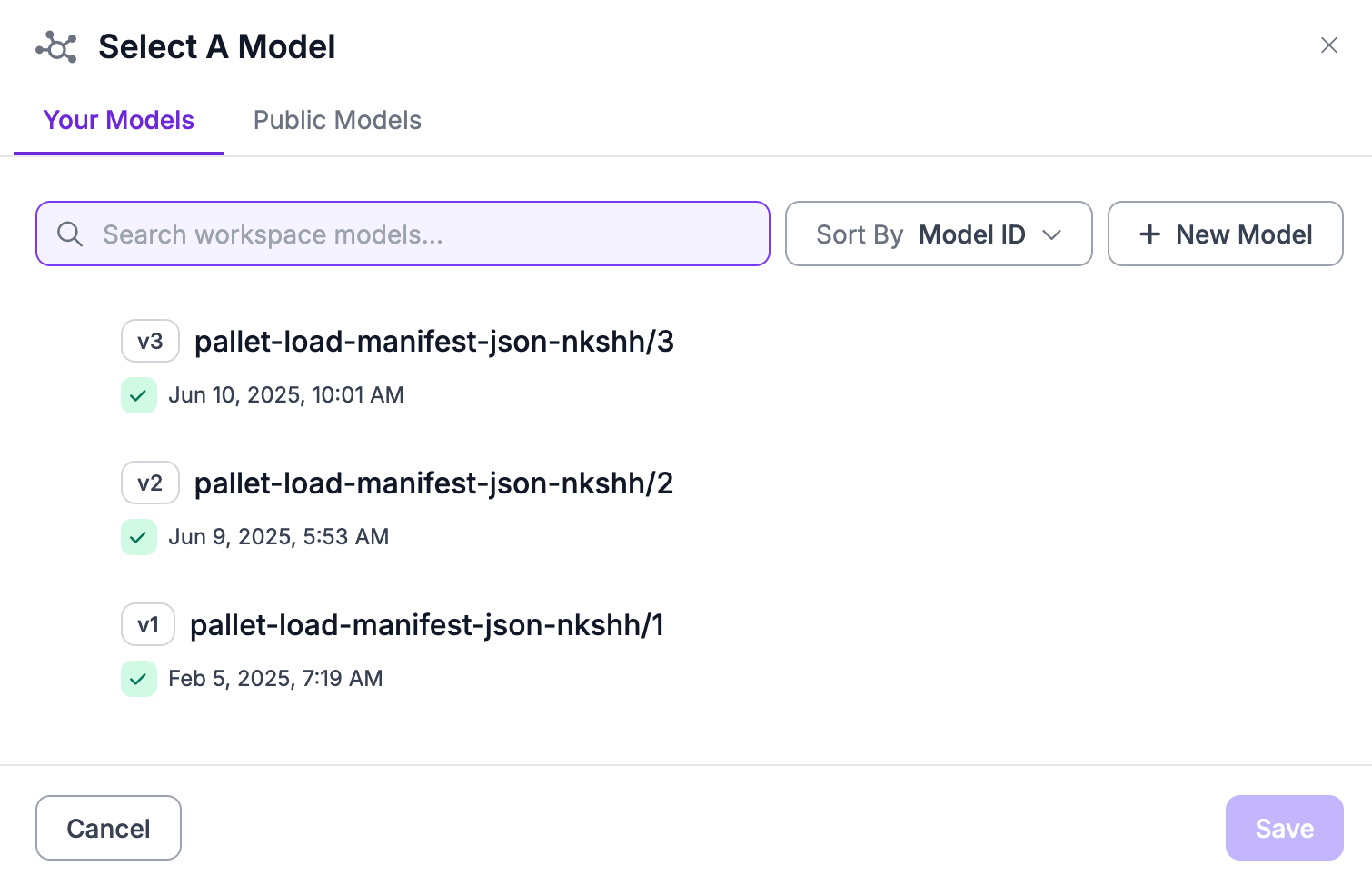Switch to the Public Models tab
This screenshot has width=1372, height=876.
coord(337,121)
